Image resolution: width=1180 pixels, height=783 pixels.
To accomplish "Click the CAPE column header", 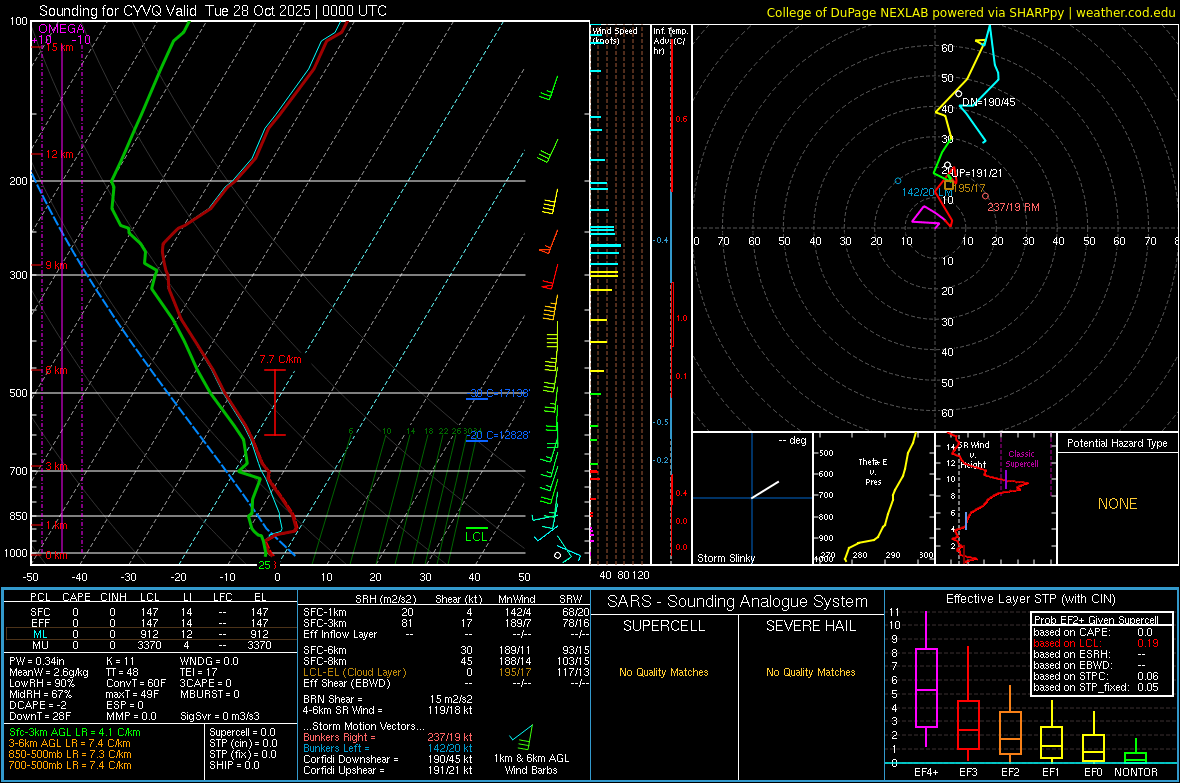I will click(76, 597).
